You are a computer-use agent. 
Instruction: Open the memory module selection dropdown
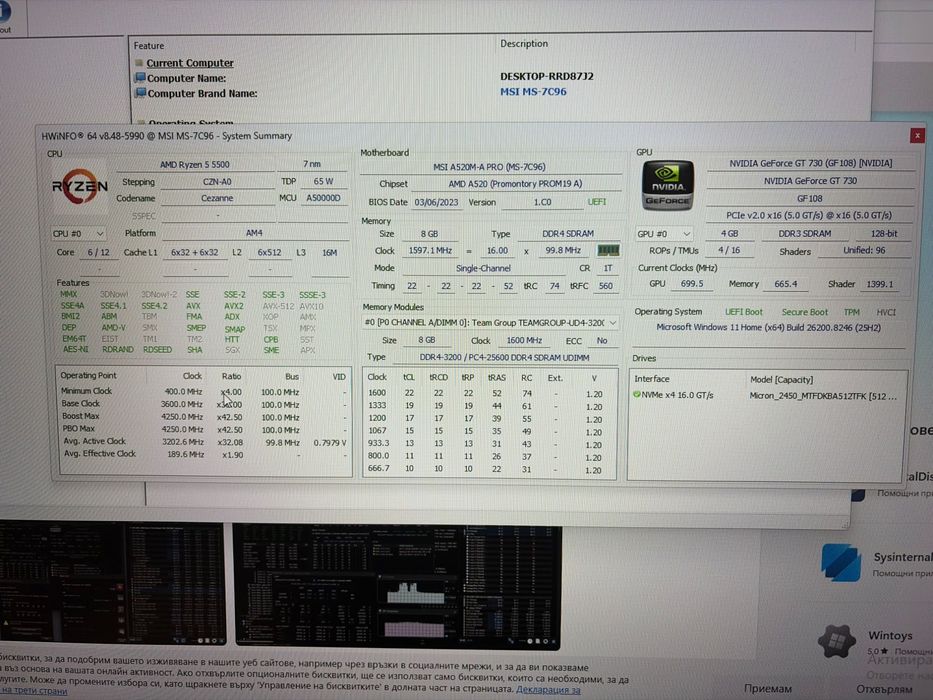coord(490,323)
